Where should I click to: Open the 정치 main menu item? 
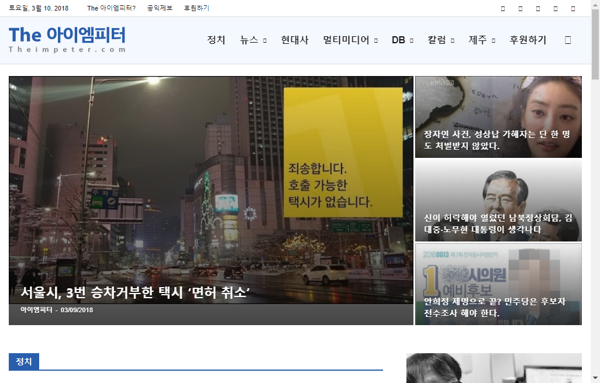(x=216, y=40)
